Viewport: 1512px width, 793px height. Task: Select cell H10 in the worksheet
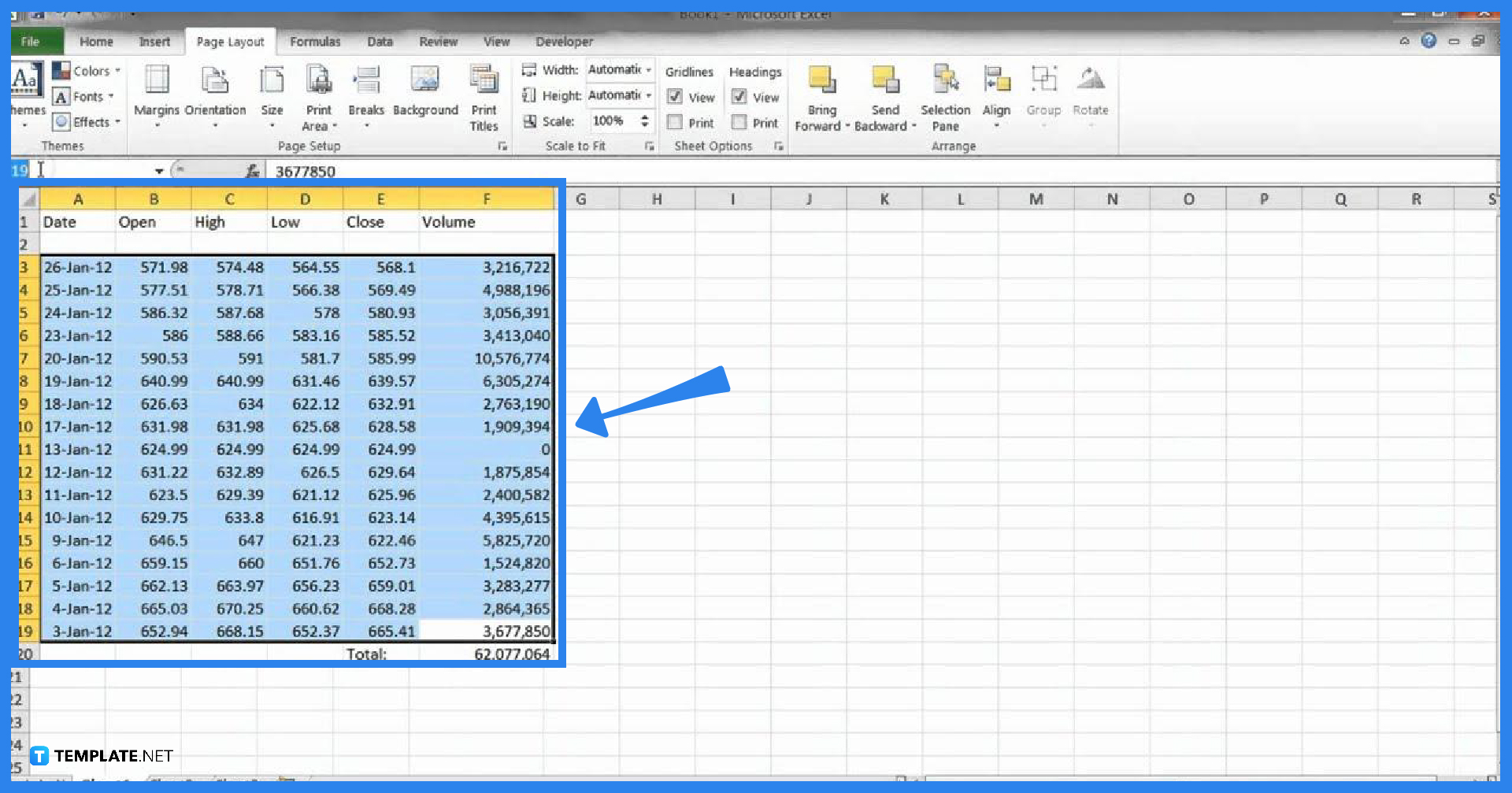click(657, 426)
